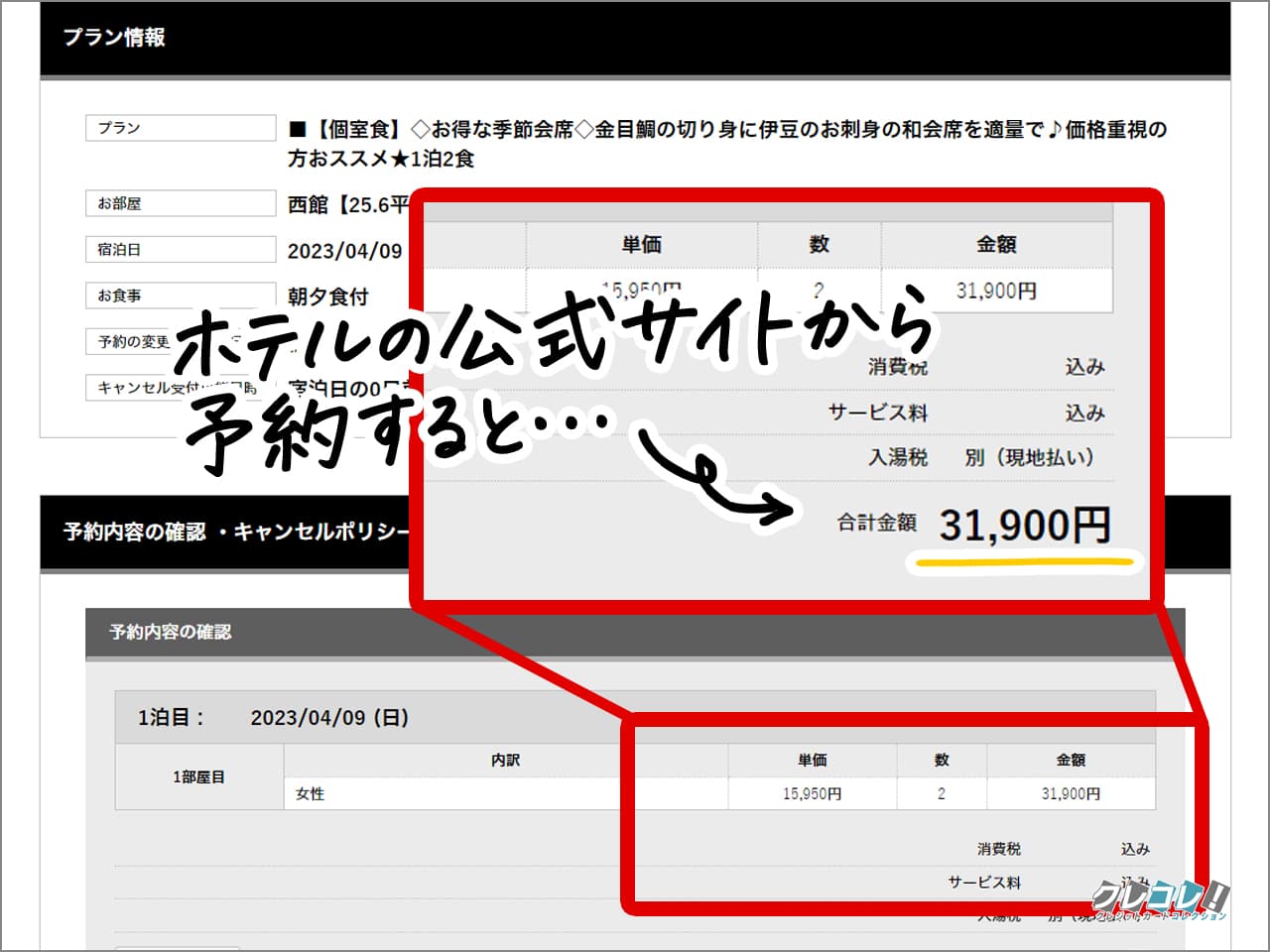Select the 単価 column header

(640, 244)
